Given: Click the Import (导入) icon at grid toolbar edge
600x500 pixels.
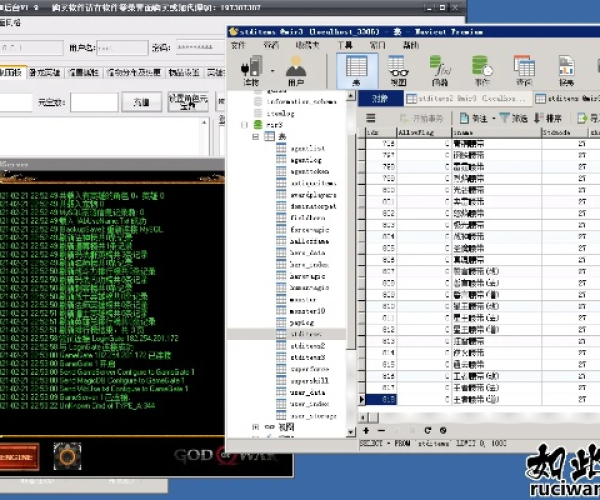Looking at the screenshot, I should [x=583, y=118].
